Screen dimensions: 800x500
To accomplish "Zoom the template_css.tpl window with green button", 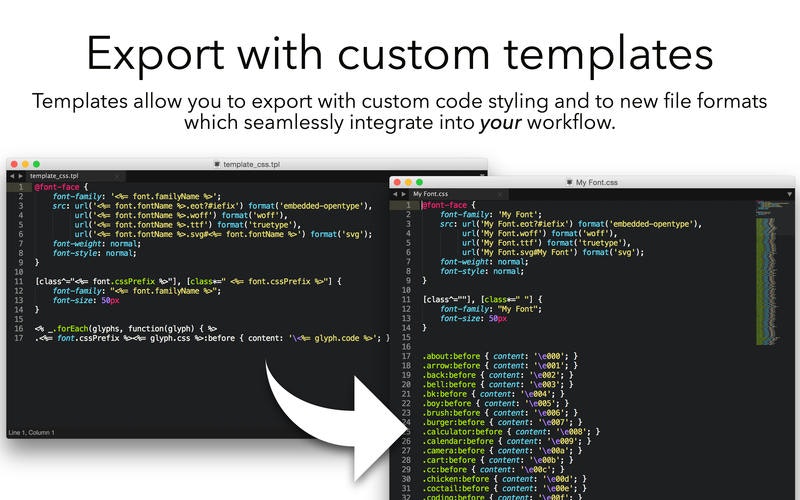I will pyautogui.click(x=36, y=164).
